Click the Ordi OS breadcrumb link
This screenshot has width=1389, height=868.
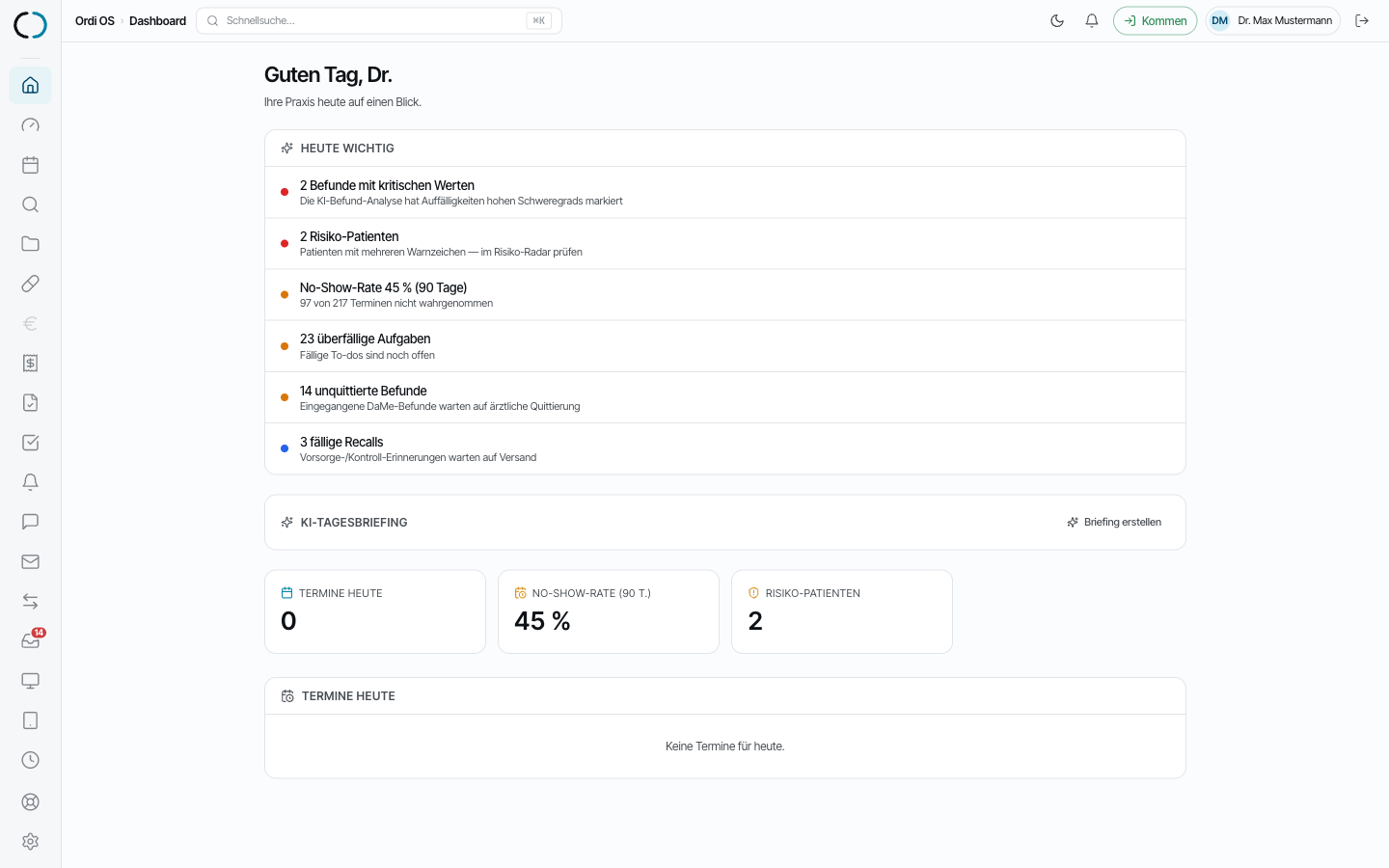click(x=95, y=20)
